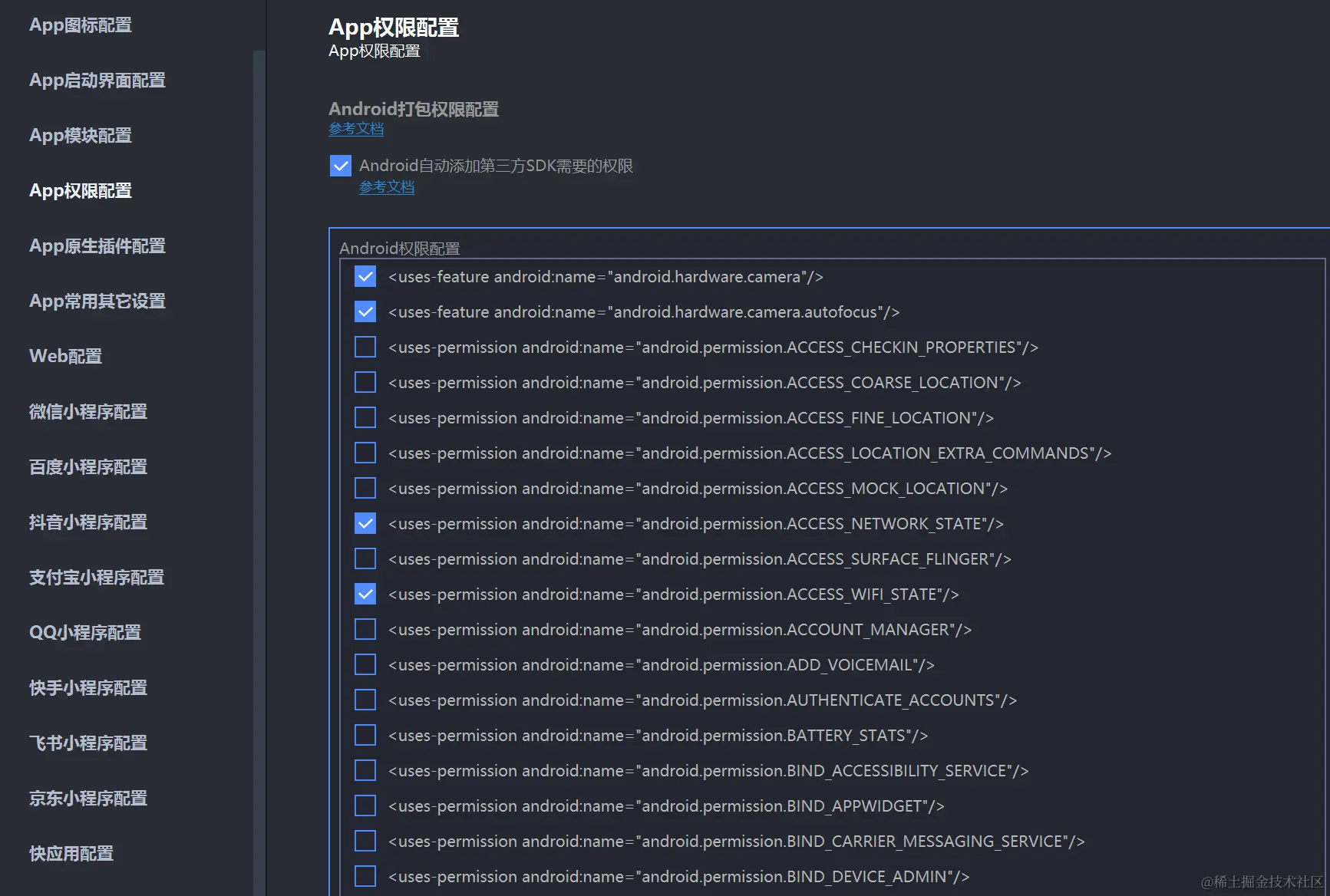
Task: Enable ACCESS_FINE_LOCATION permission
Action: coord(365,417)
